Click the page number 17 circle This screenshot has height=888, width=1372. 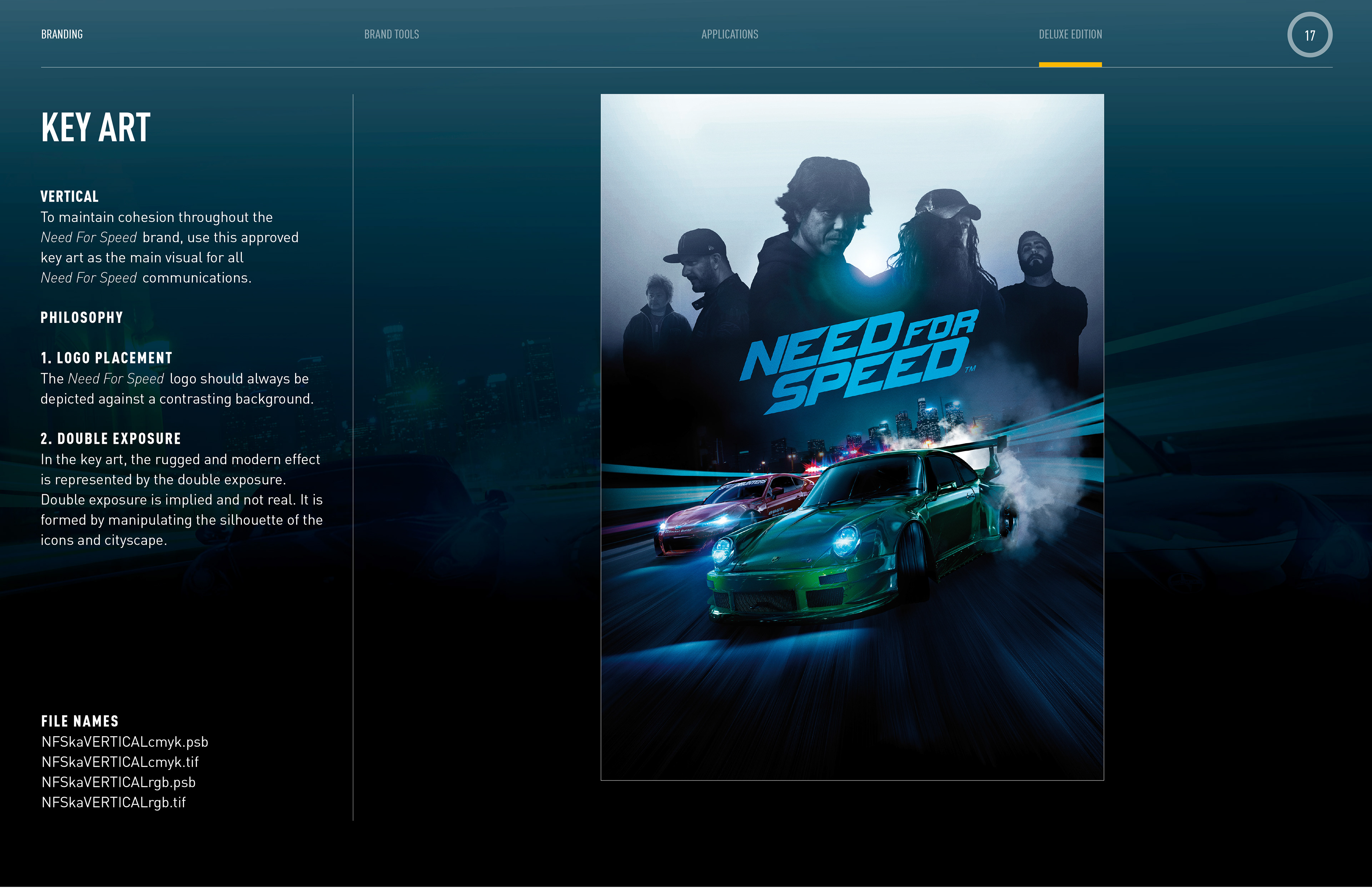click(x=1309, y=35)
